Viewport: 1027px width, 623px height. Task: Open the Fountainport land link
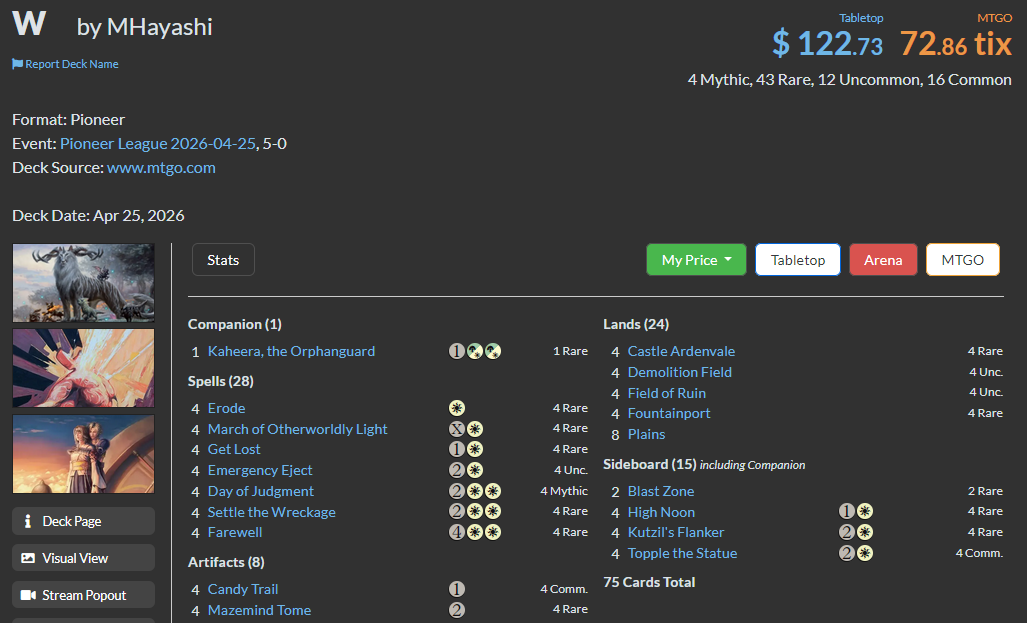tap(669, 413)
